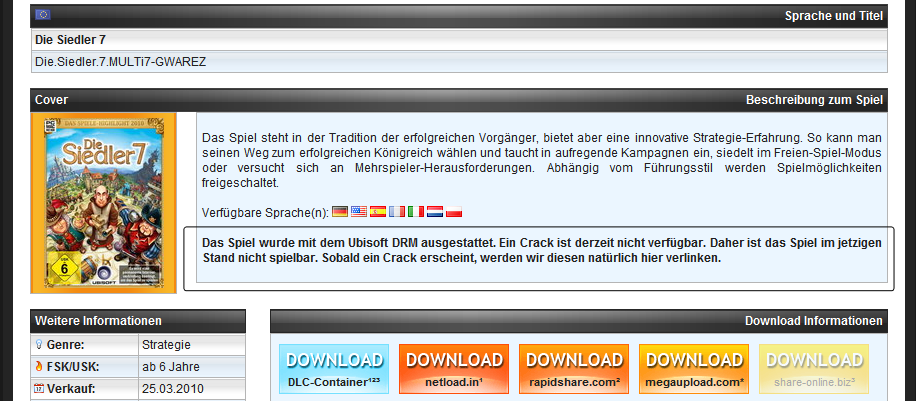Click the game description paragraph
The height and width of the screenshot is (401, 916).
coord(542,161)
